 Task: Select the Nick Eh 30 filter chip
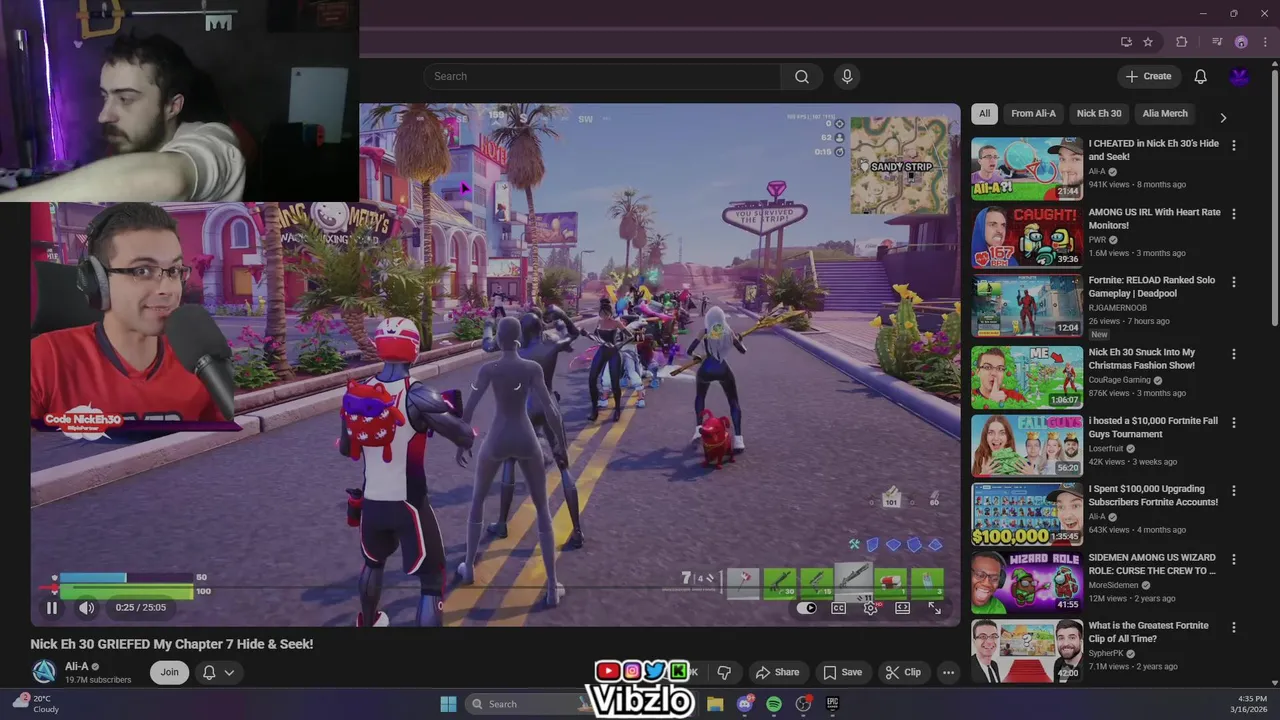point(1099,113)
